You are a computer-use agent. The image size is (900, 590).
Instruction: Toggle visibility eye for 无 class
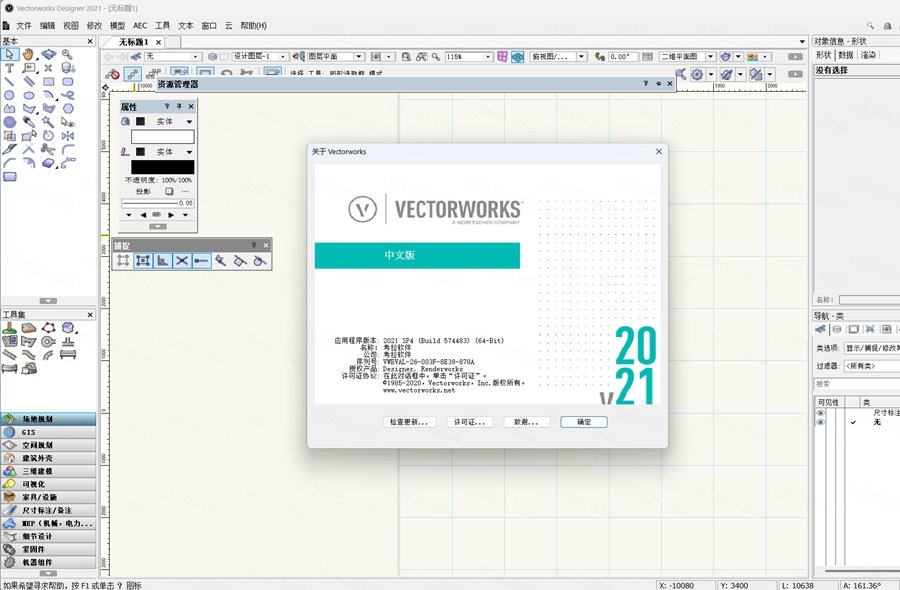tap(820, 422)
